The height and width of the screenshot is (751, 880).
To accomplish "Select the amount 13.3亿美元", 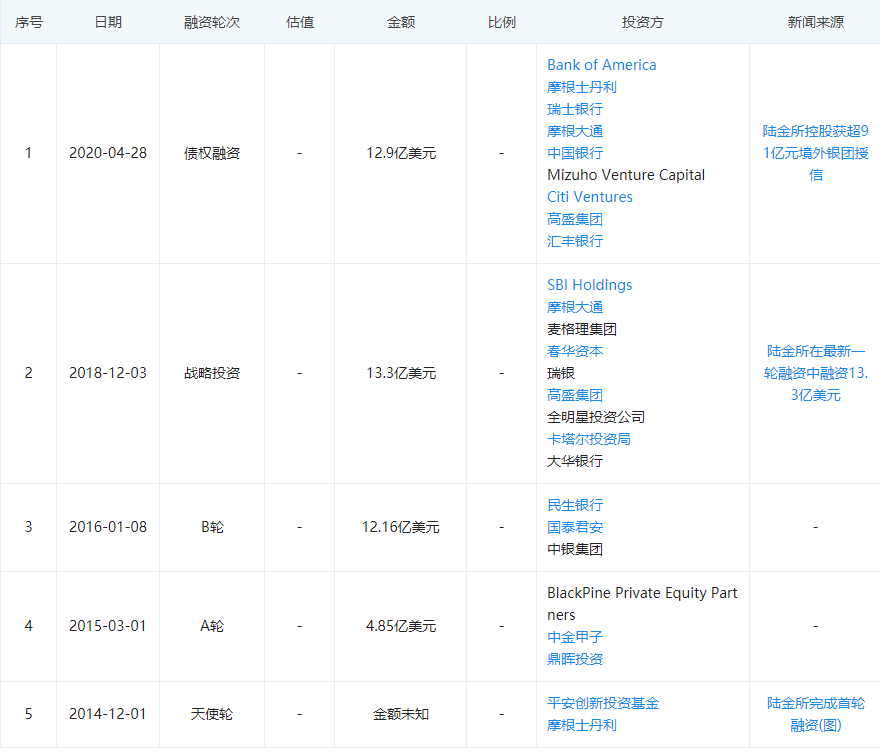I will click(x=401, y=373).
